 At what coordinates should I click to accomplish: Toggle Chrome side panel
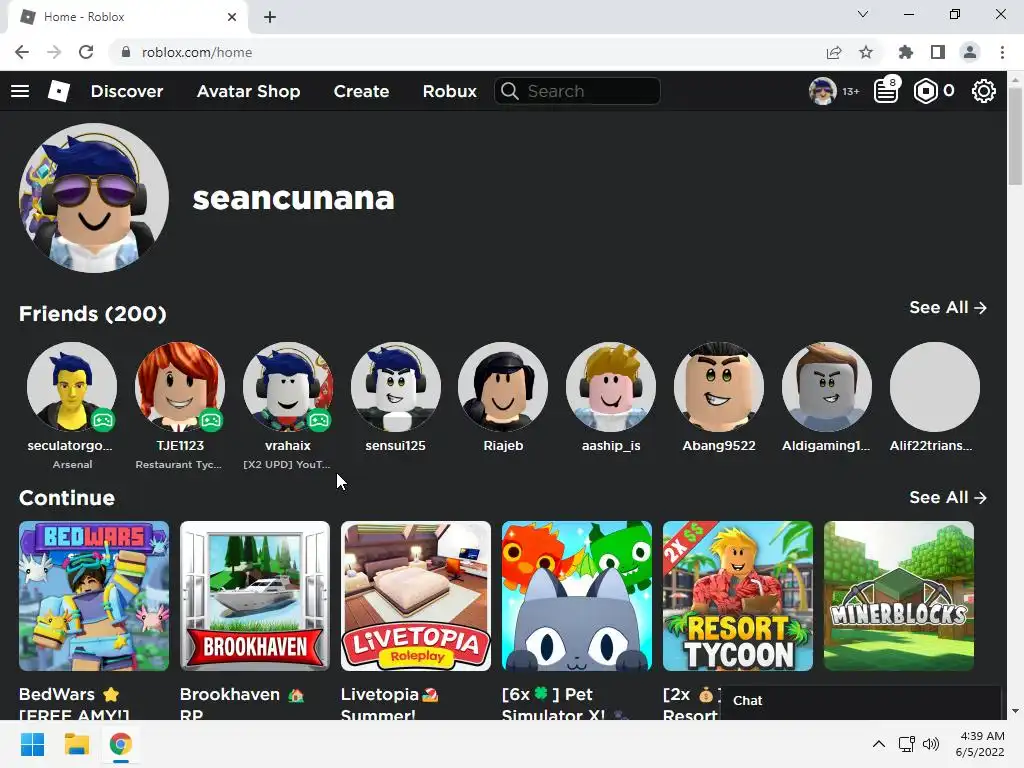938,52
